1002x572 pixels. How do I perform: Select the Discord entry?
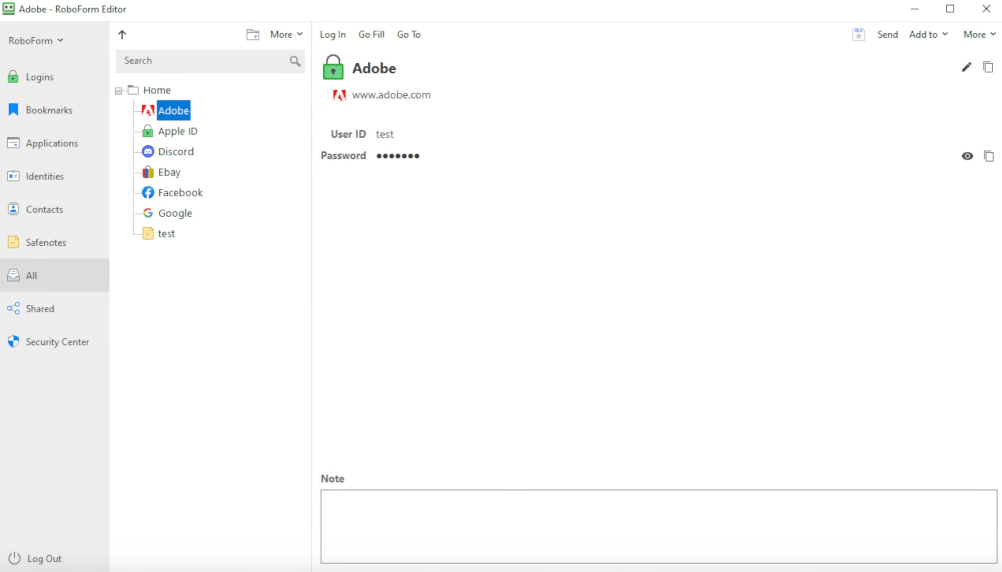pyautogui.click(x=176, y=151)
